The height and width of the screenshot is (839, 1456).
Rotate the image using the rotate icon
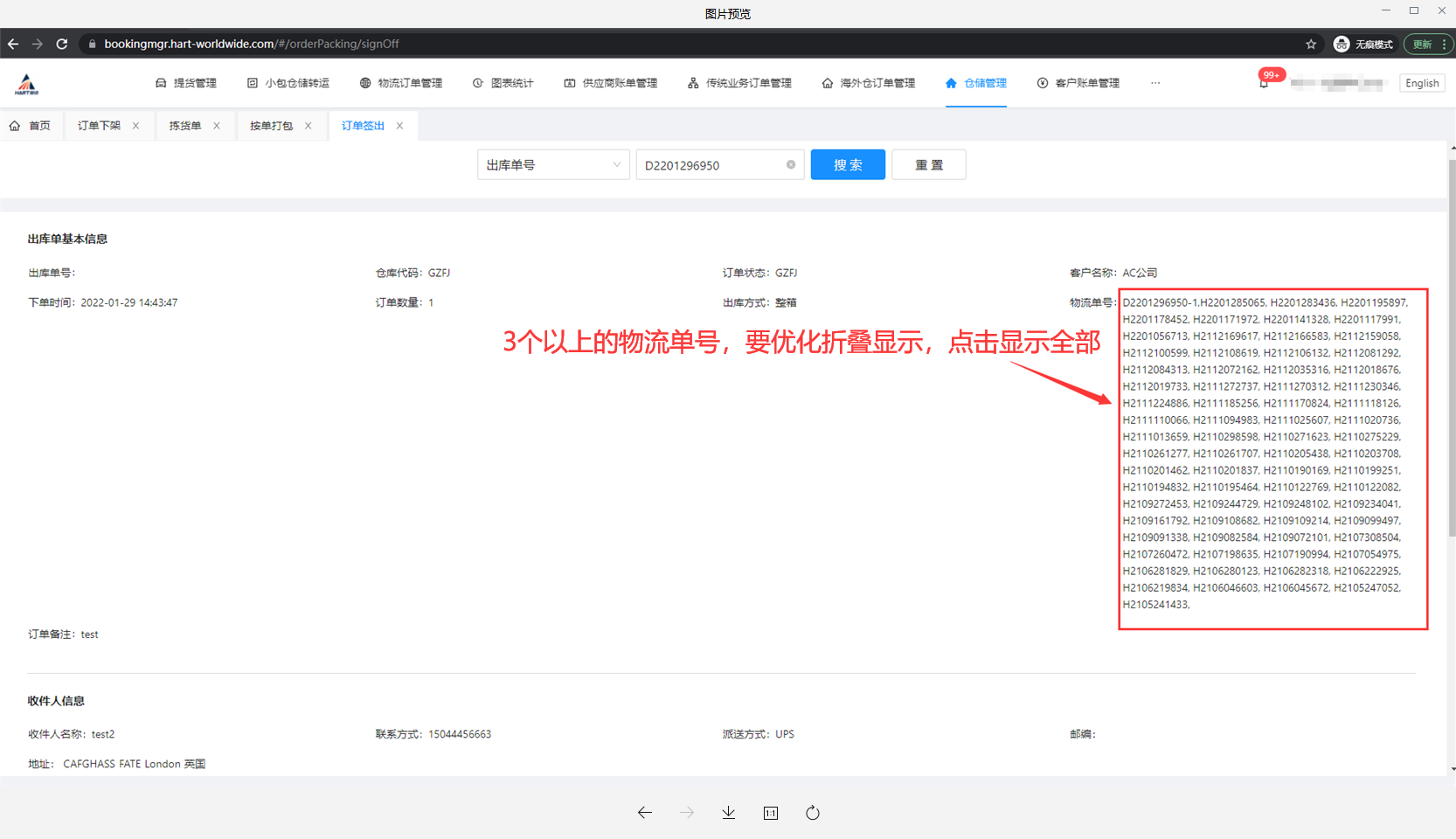tap(813, 813)
